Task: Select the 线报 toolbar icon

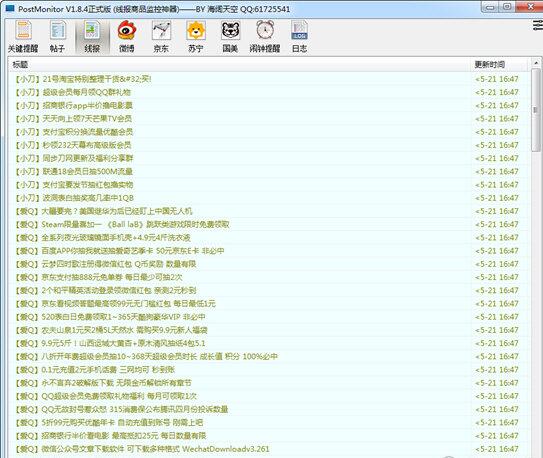Action: (x=92, y=36)
